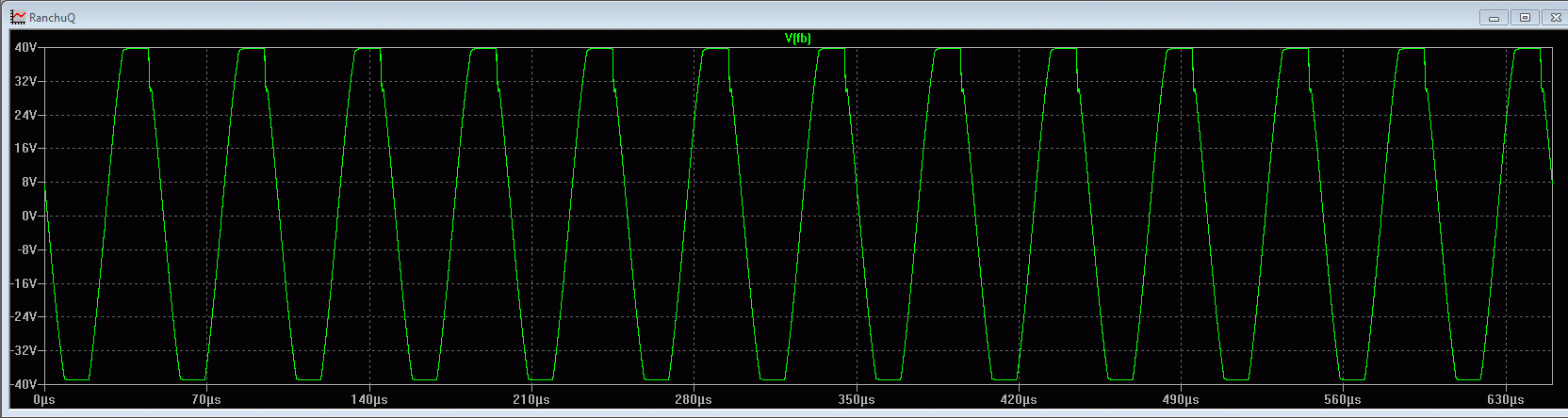1568x418 pixels.
Task: Click the 16V vertical axis label
Action: tap(26, 148)
